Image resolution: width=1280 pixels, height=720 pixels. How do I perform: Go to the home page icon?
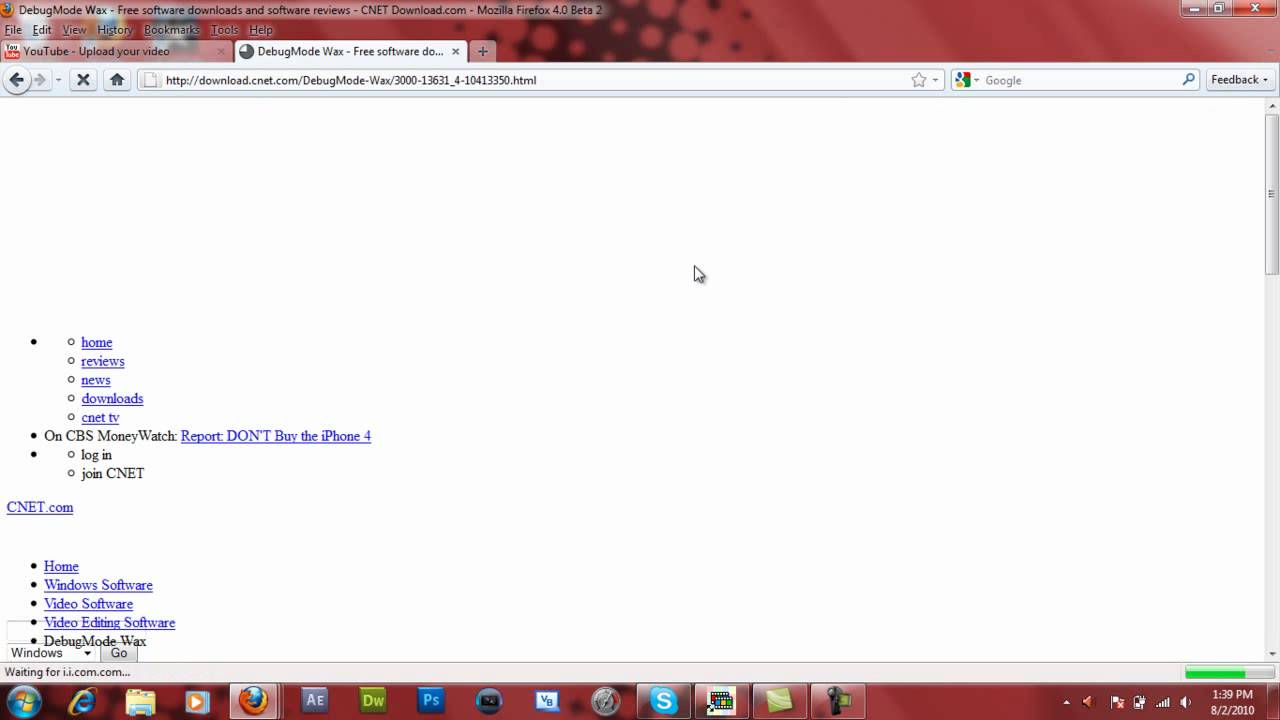[x=117, y=80]
